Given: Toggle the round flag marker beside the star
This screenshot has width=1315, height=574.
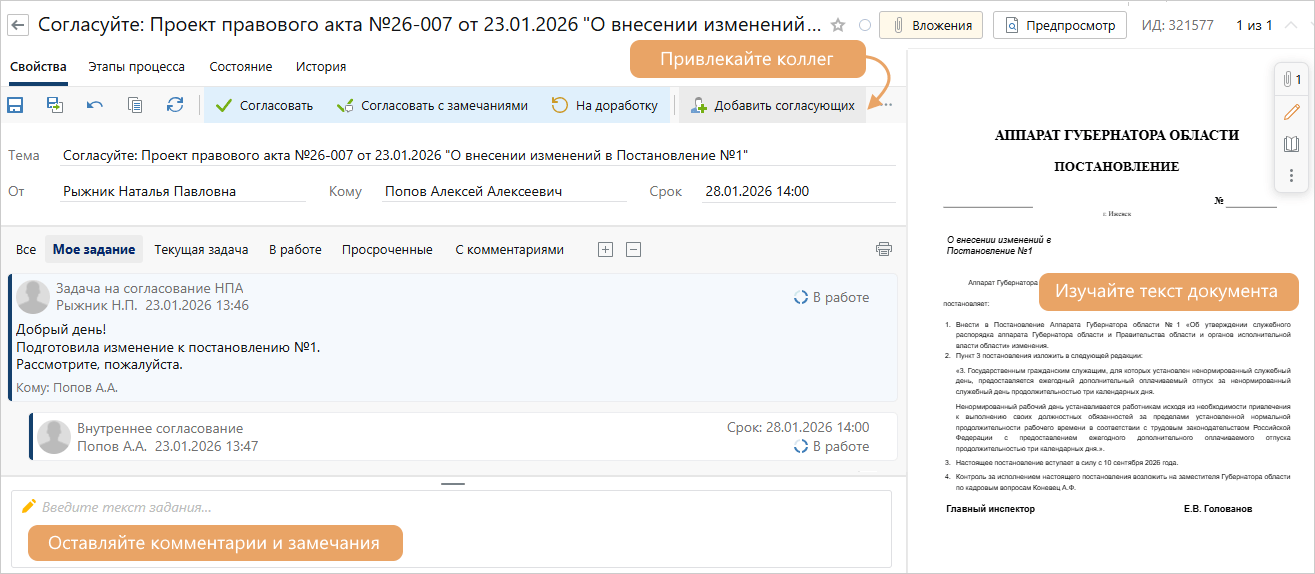Looking at the screenshot, I should click(864, 25).
